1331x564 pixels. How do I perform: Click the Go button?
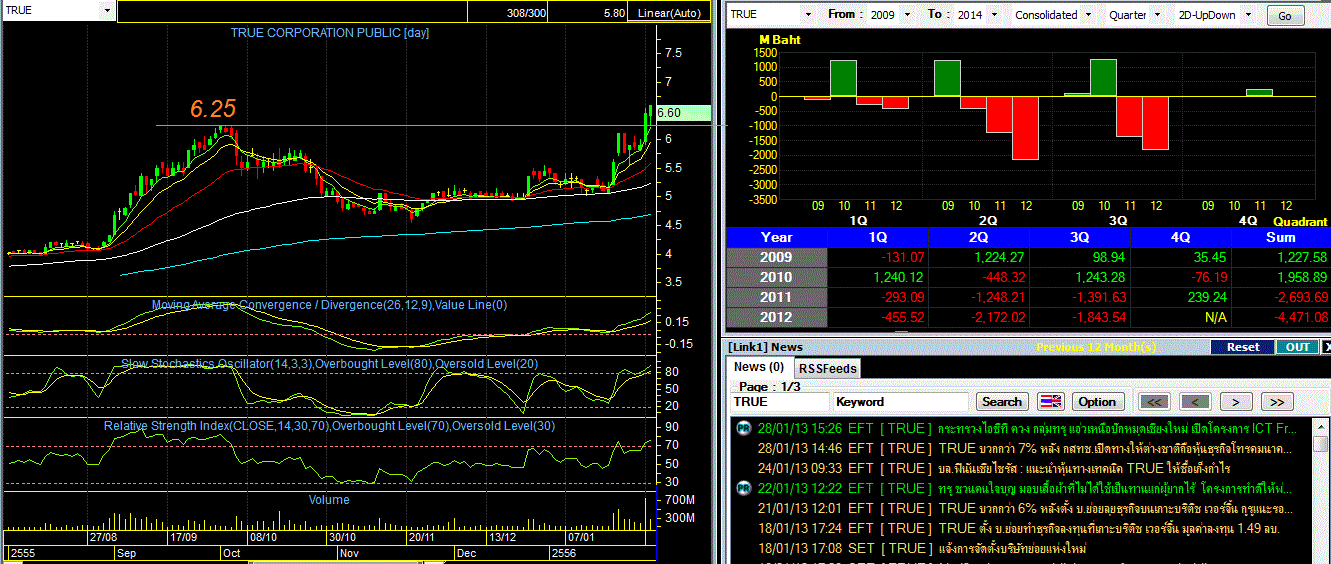pyautogui.click(x=1285, y=16)
